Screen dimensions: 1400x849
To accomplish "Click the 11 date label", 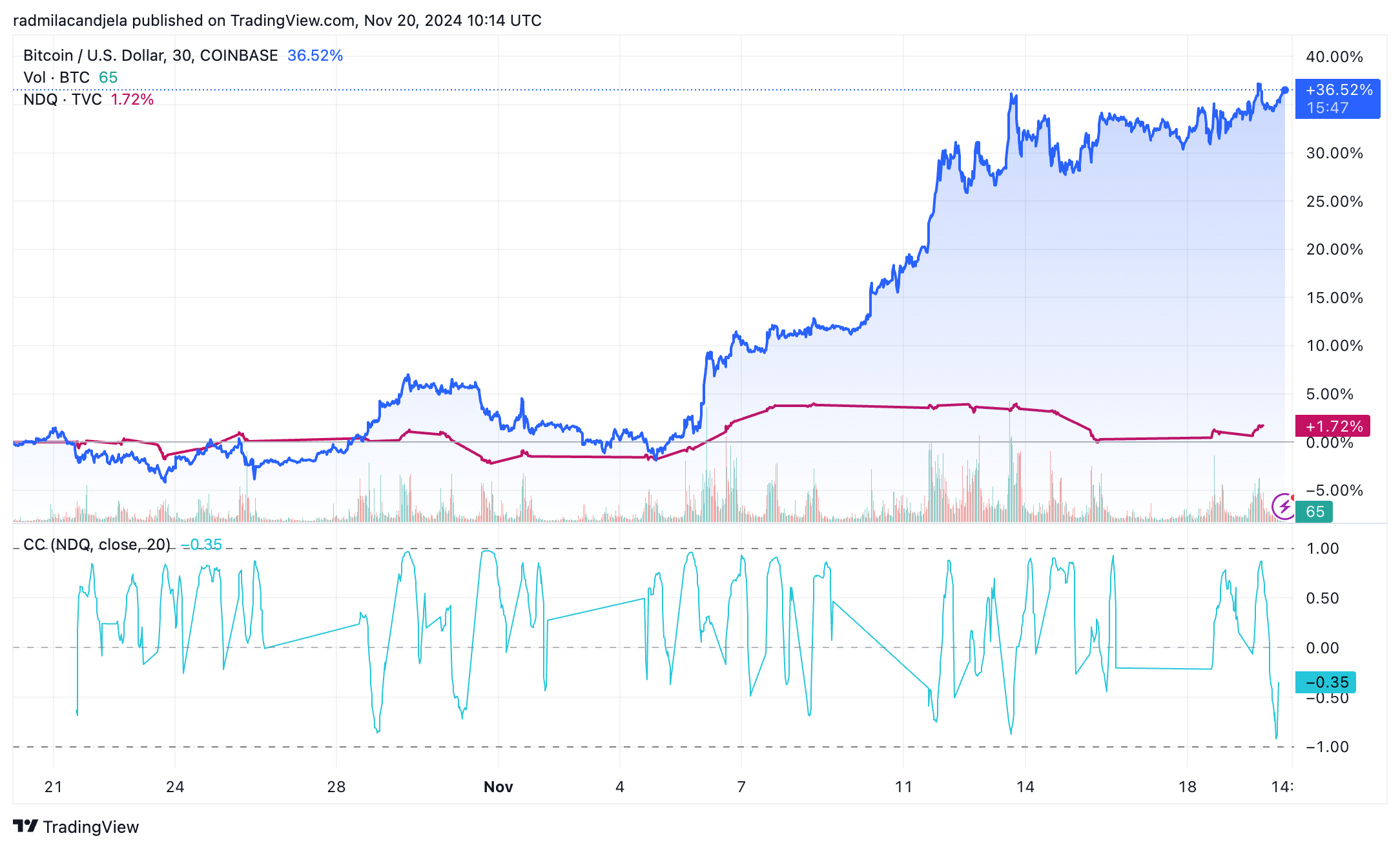I will pyautogui.click(x=903, y=787).
